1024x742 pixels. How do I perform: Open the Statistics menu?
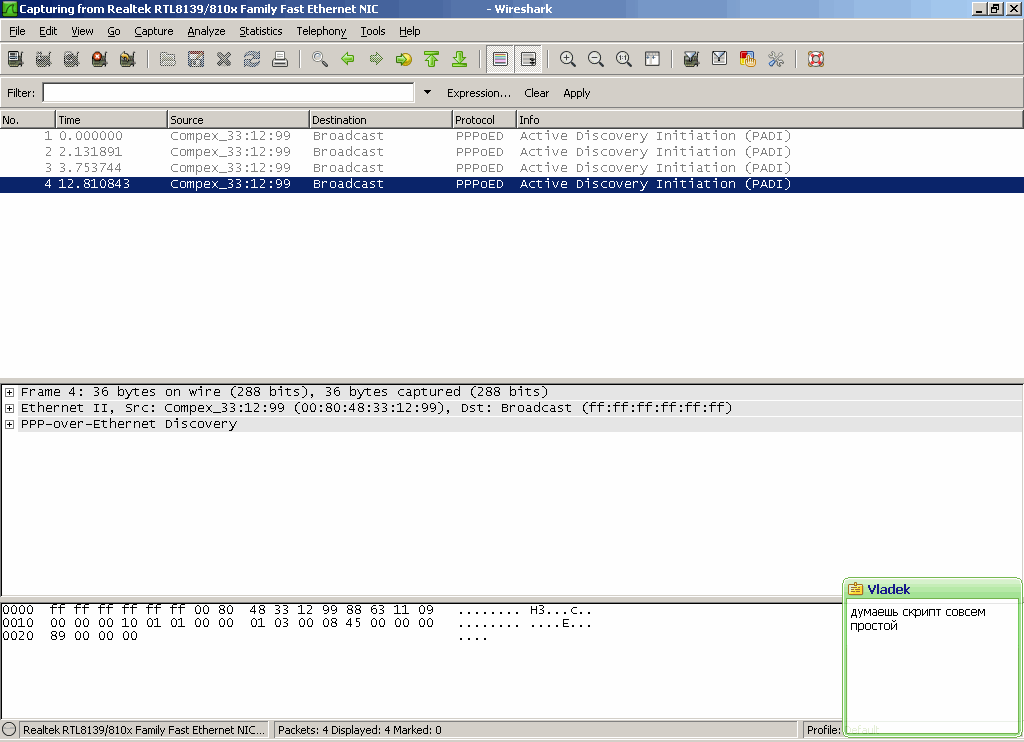tap(261, 31)
